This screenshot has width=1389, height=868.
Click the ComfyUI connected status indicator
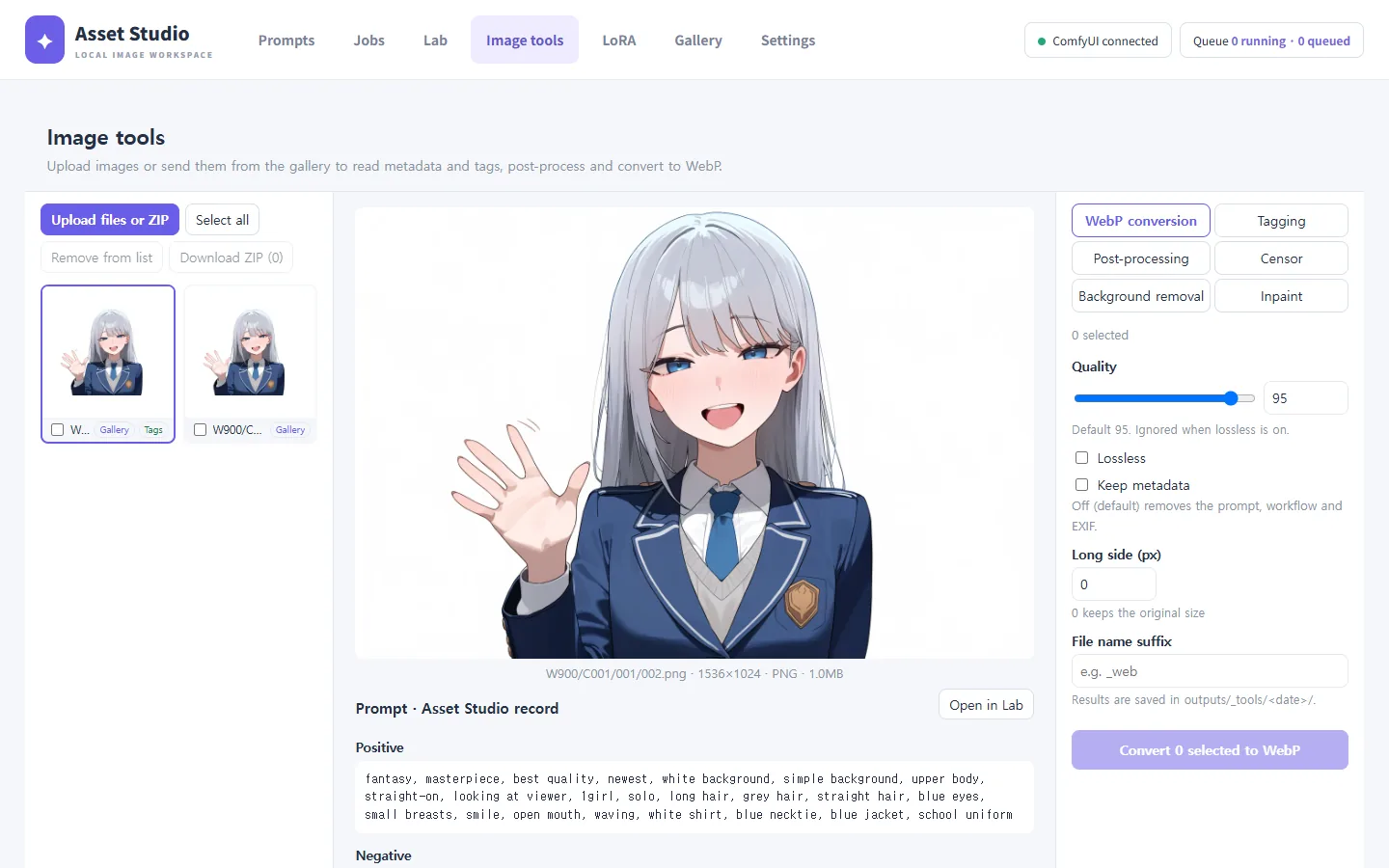[1098, 41]
